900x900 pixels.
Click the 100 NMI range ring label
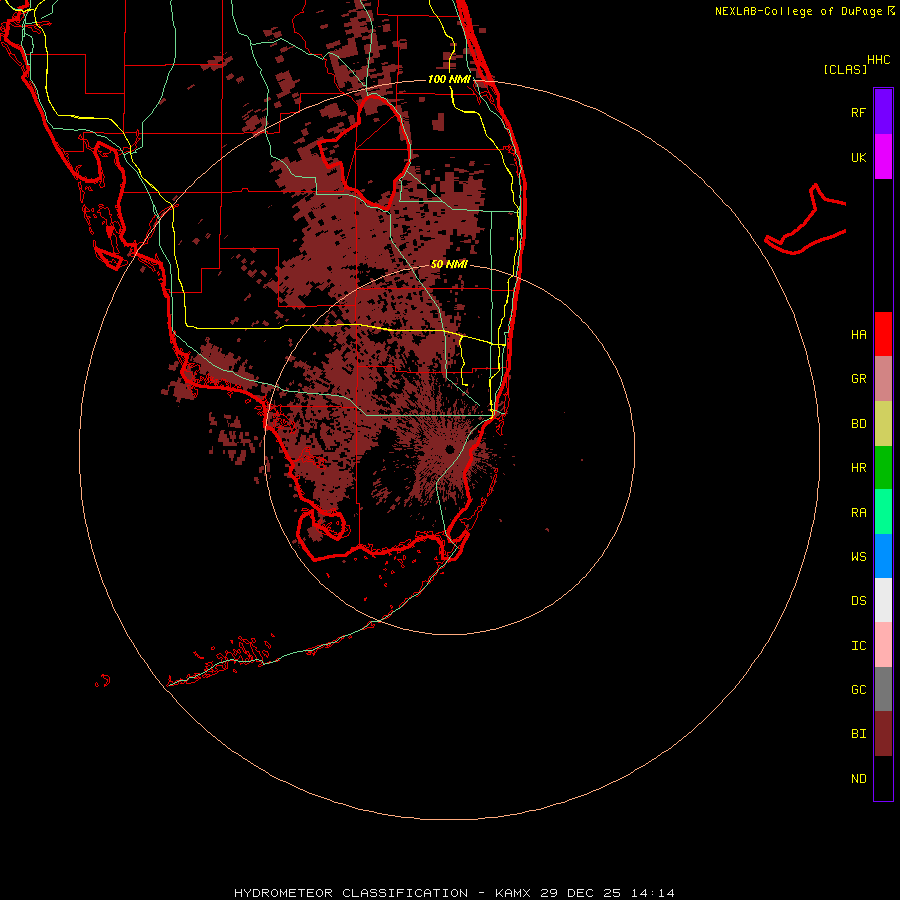point(449,79)
